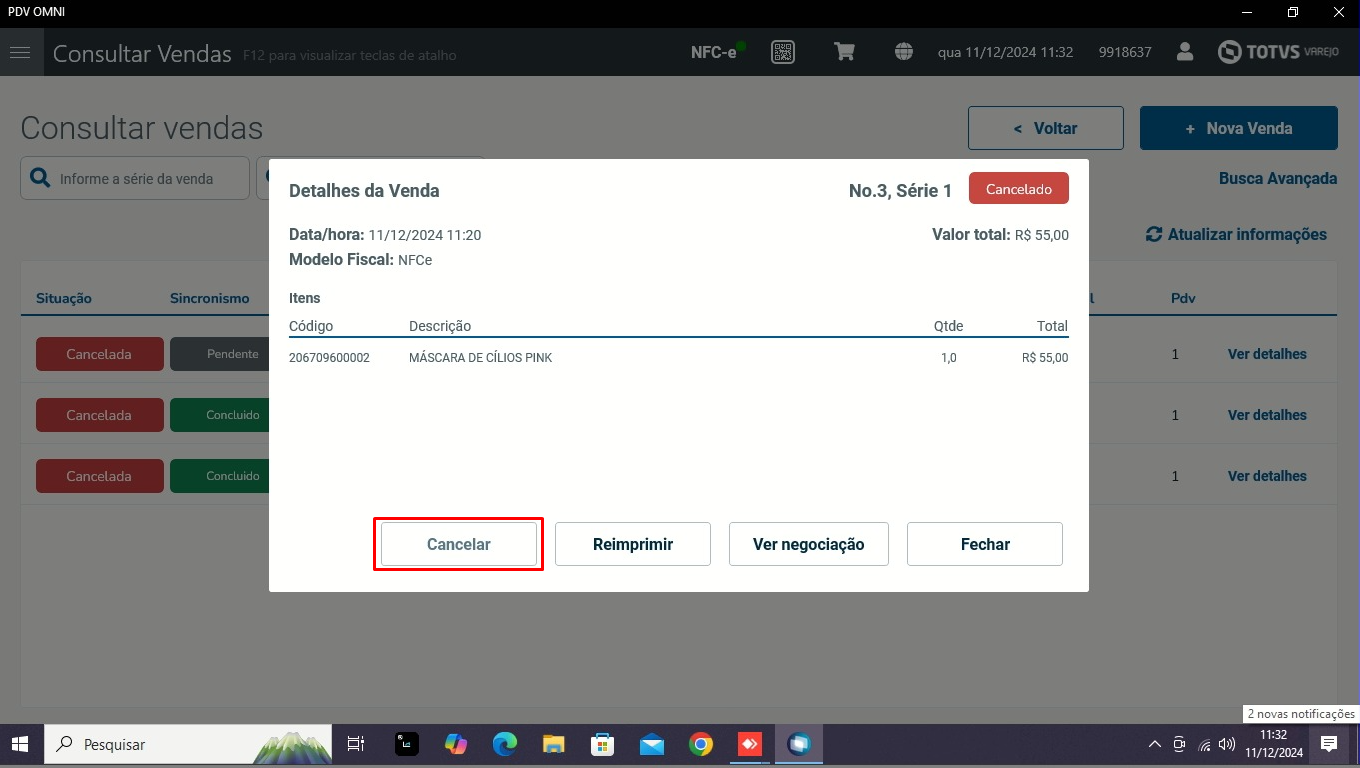Open Busca Avançada link

(x=1278, y=178)
